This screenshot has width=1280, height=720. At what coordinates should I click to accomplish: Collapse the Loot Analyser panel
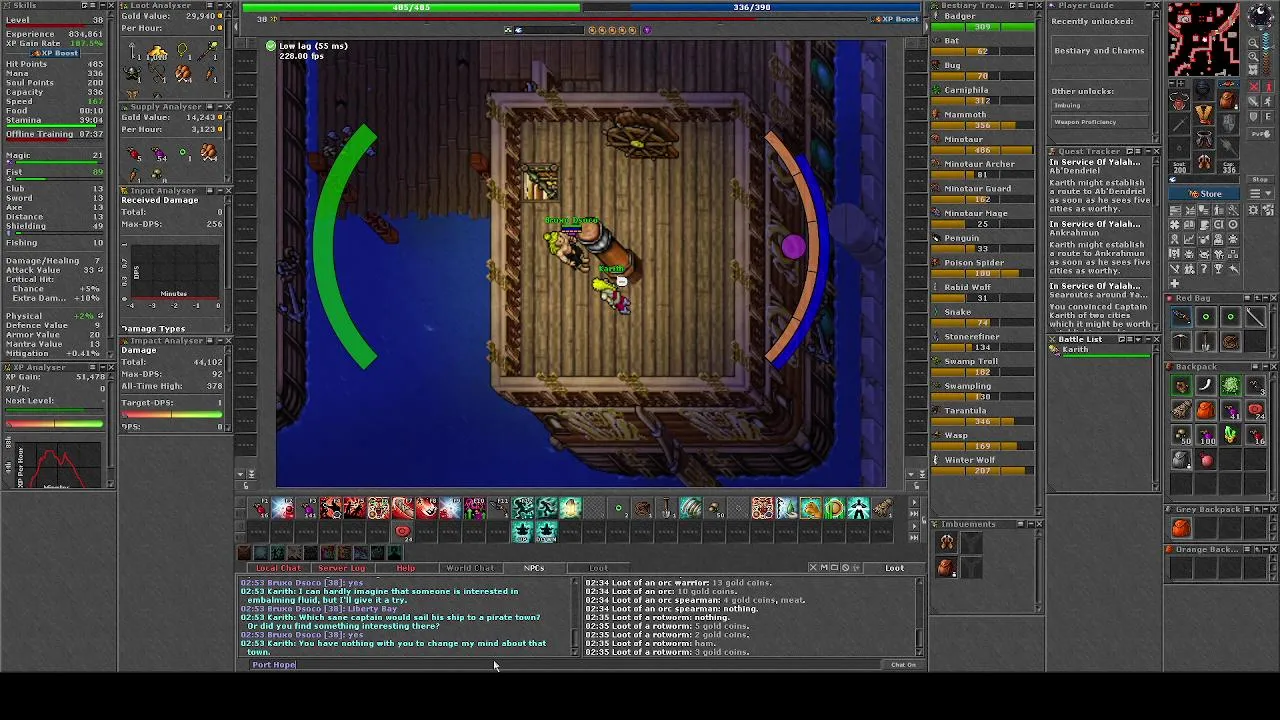click(220, 5)
